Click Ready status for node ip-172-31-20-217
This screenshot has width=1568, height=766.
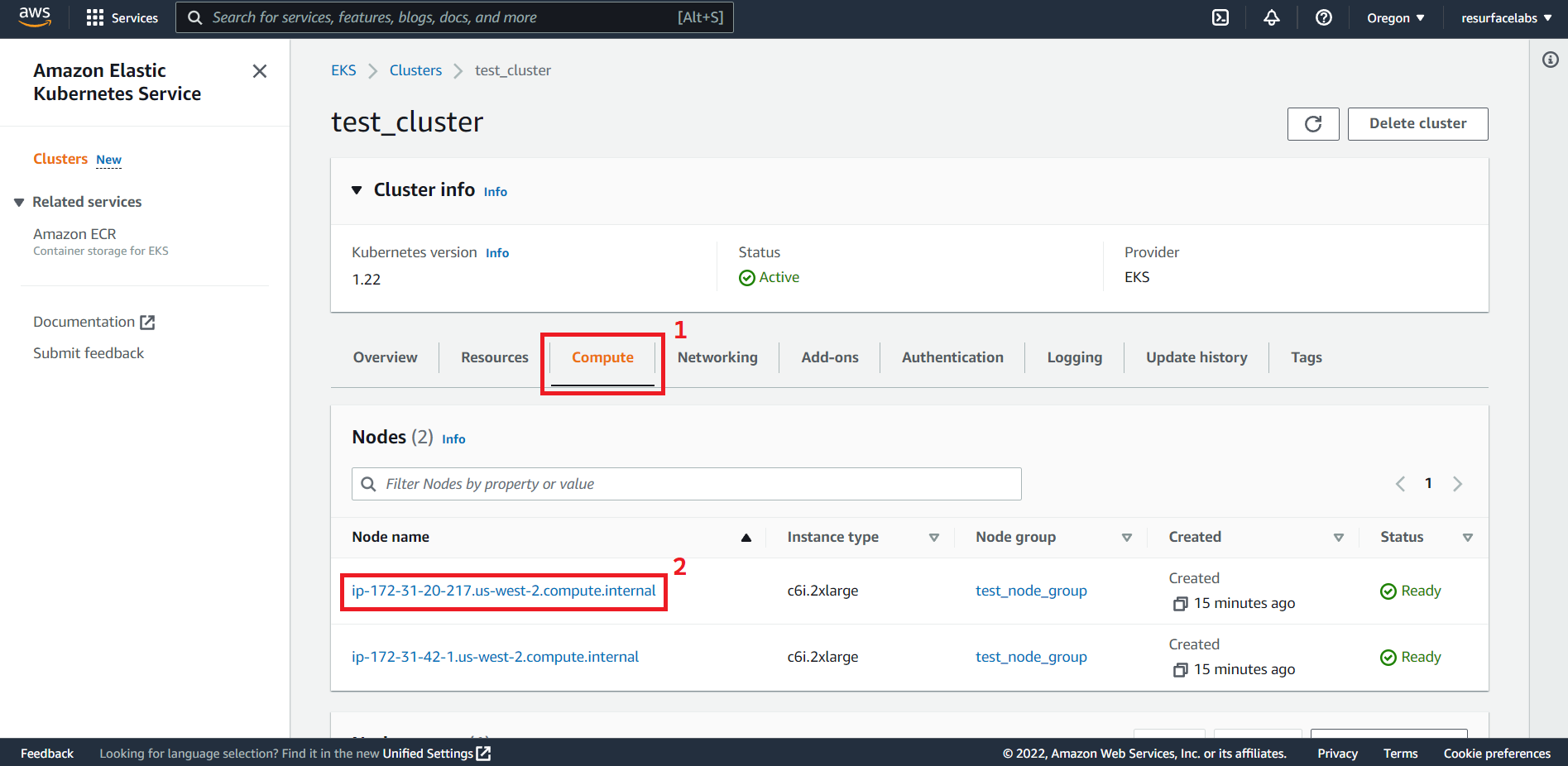point(1421,591)
